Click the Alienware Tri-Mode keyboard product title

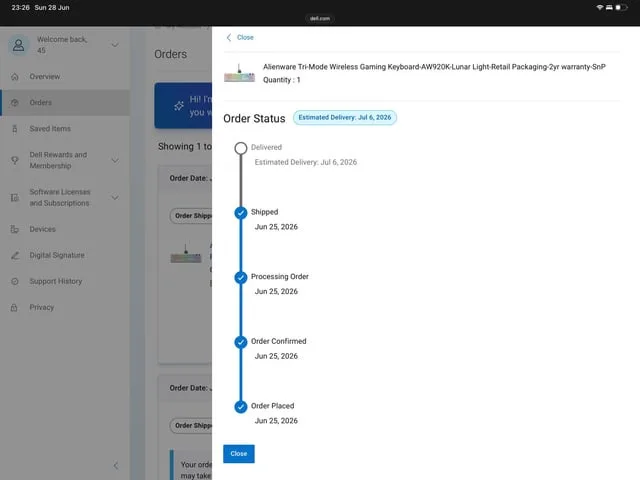click(434, 67)
